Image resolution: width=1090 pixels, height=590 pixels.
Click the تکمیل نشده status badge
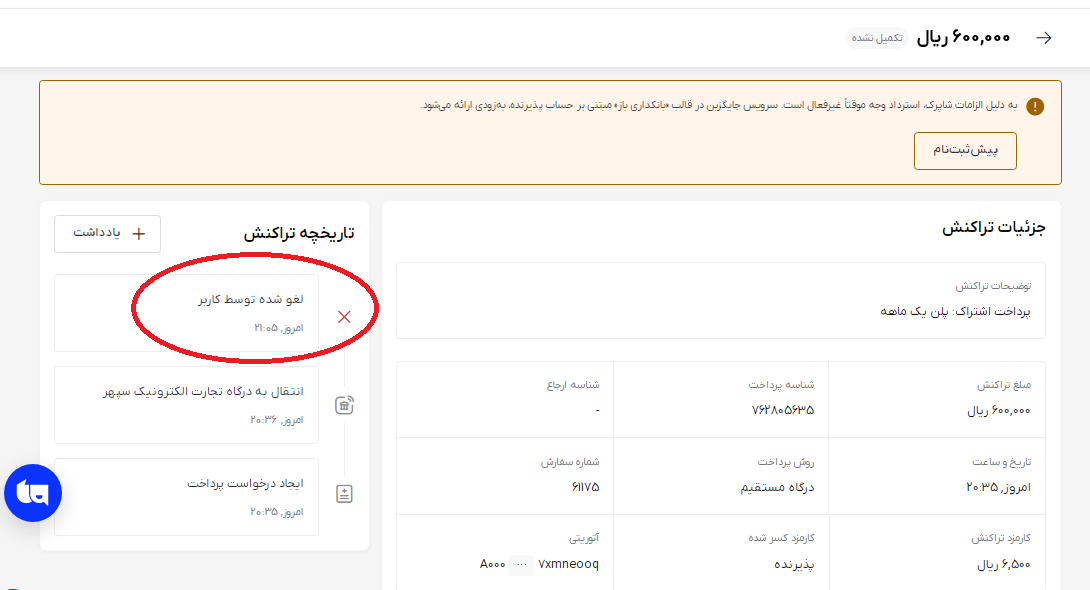[x=877, y=38]
